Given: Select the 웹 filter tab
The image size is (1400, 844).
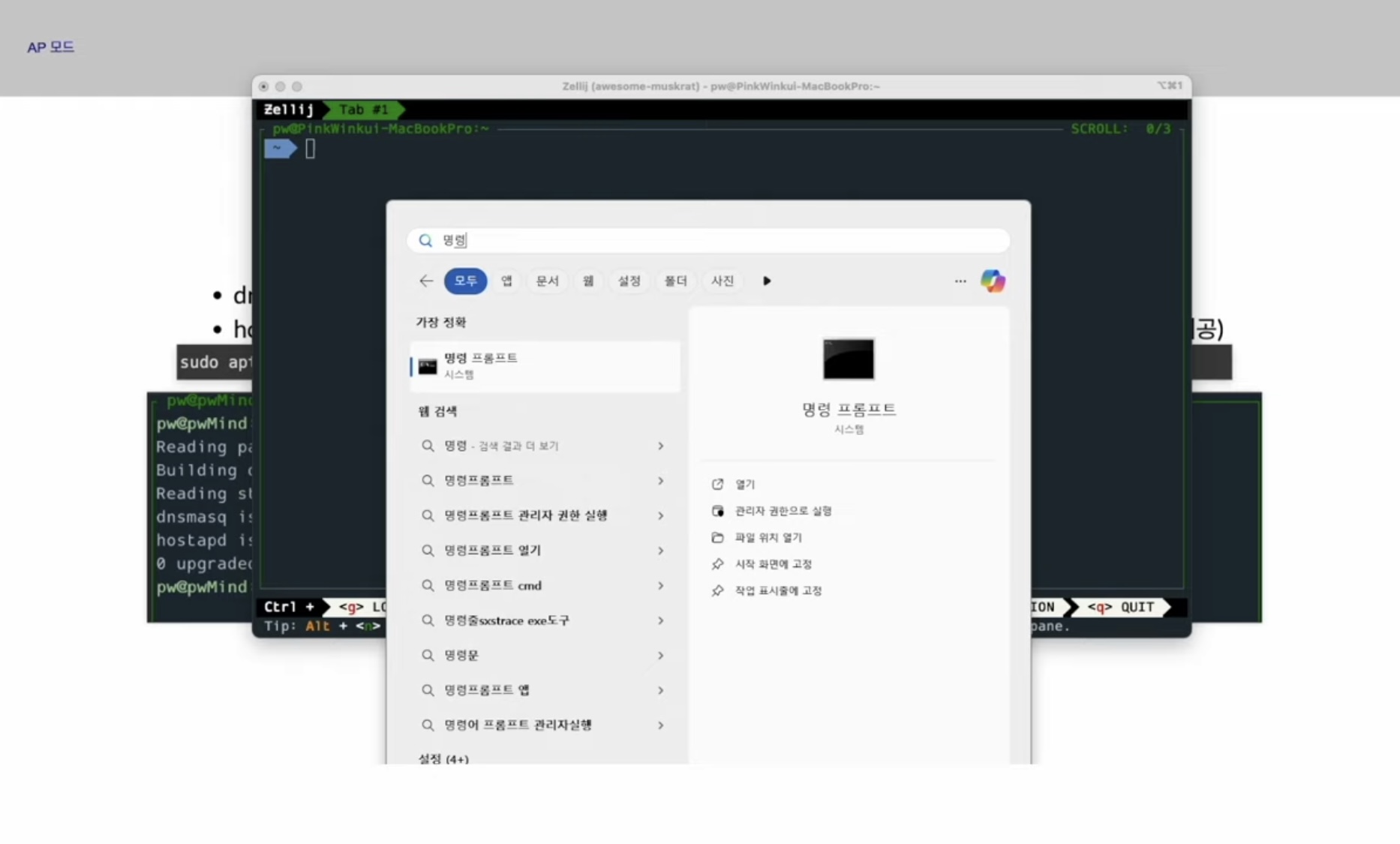Looking at the screenshot, I should (x=588, y=281).
